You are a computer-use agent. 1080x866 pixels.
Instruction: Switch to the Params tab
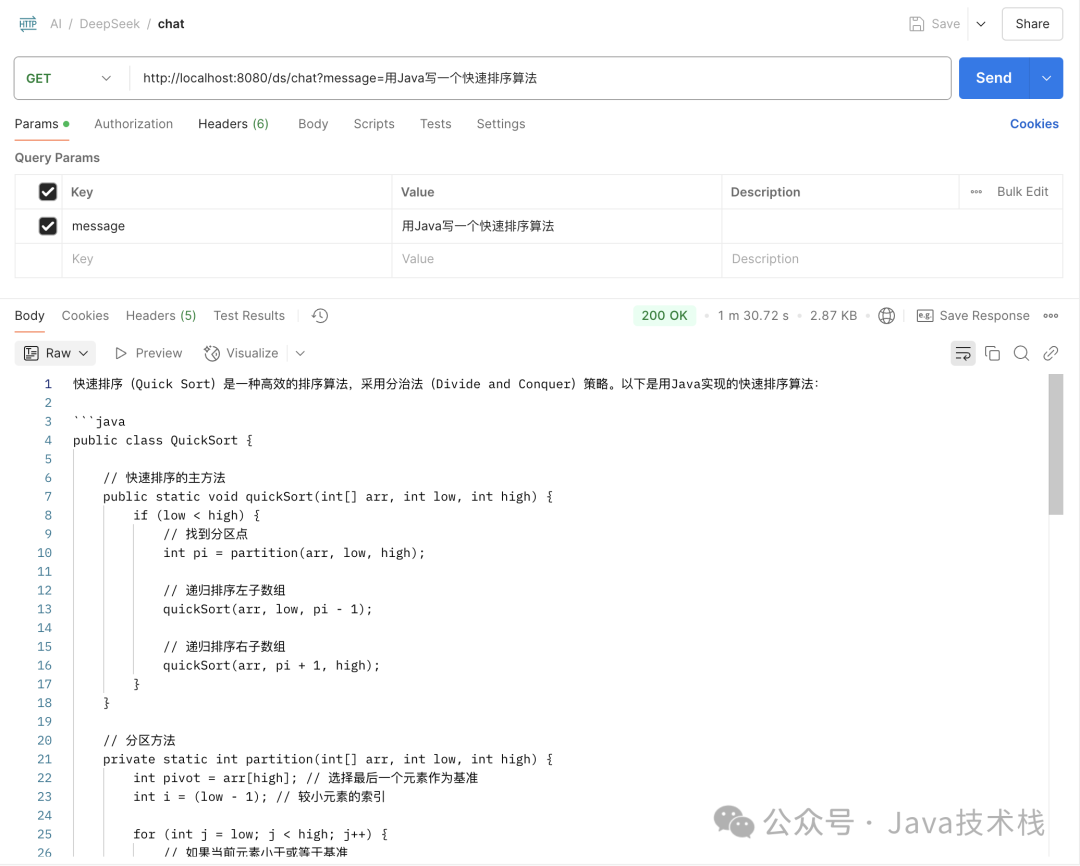[x=41, y=124]
